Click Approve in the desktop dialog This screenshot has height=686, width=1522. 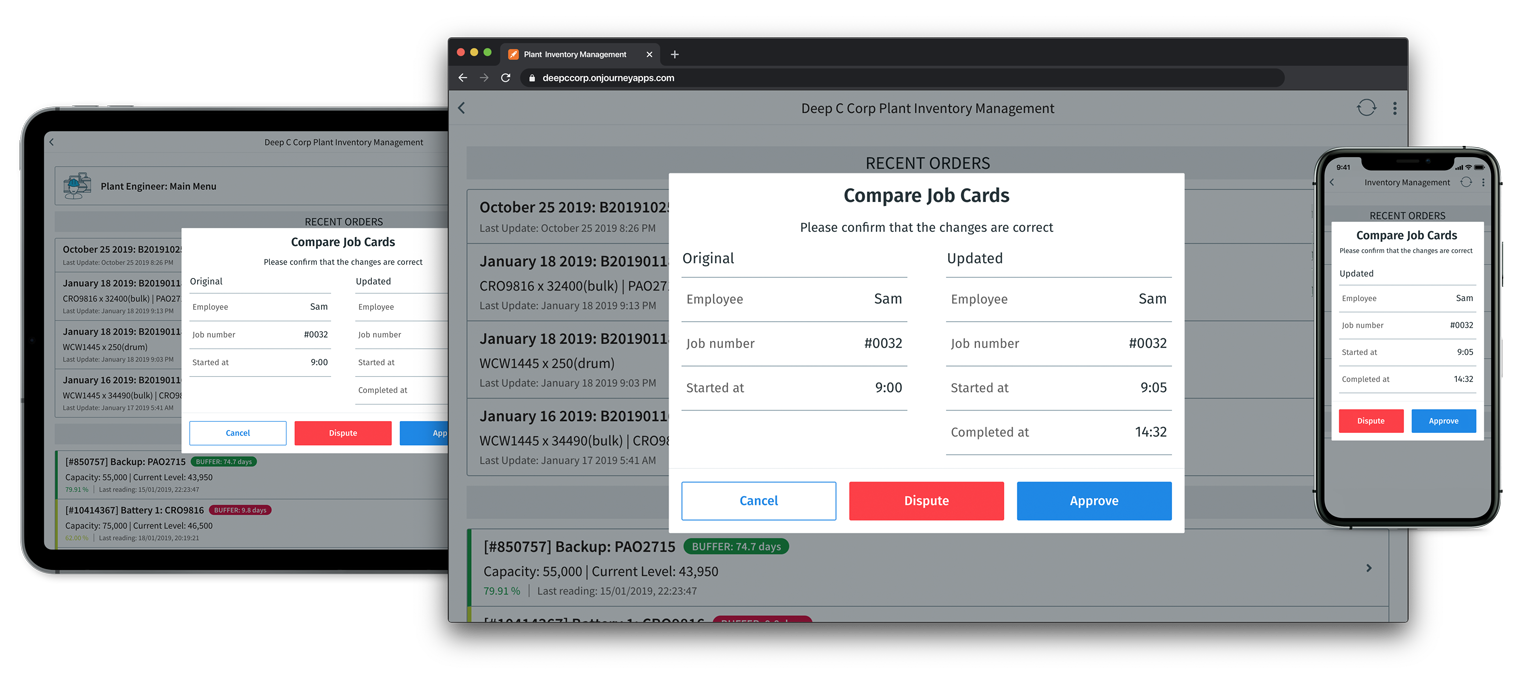tap(1093, 501)
